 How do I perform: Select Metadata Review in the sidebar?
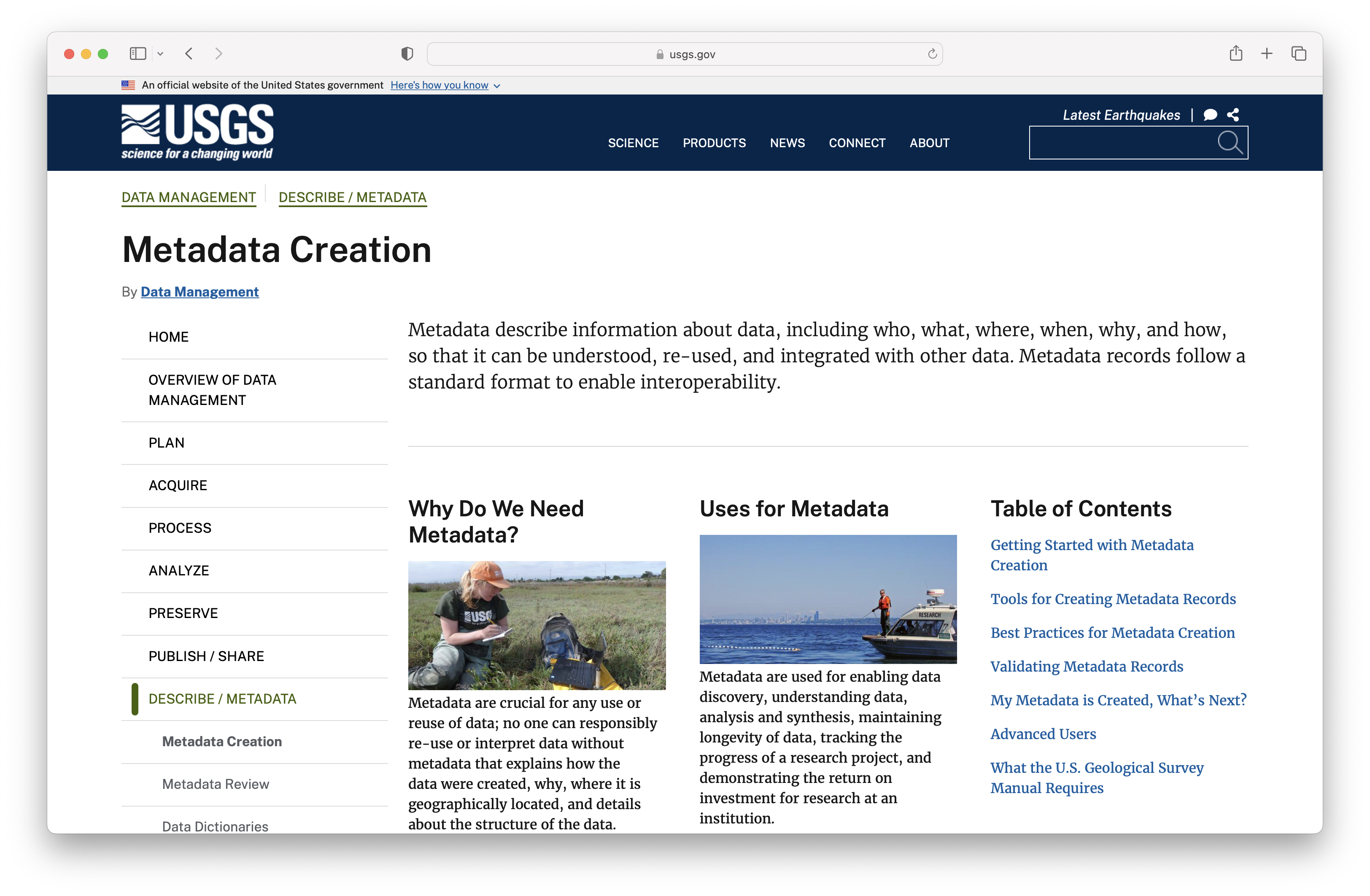[215, 784]
